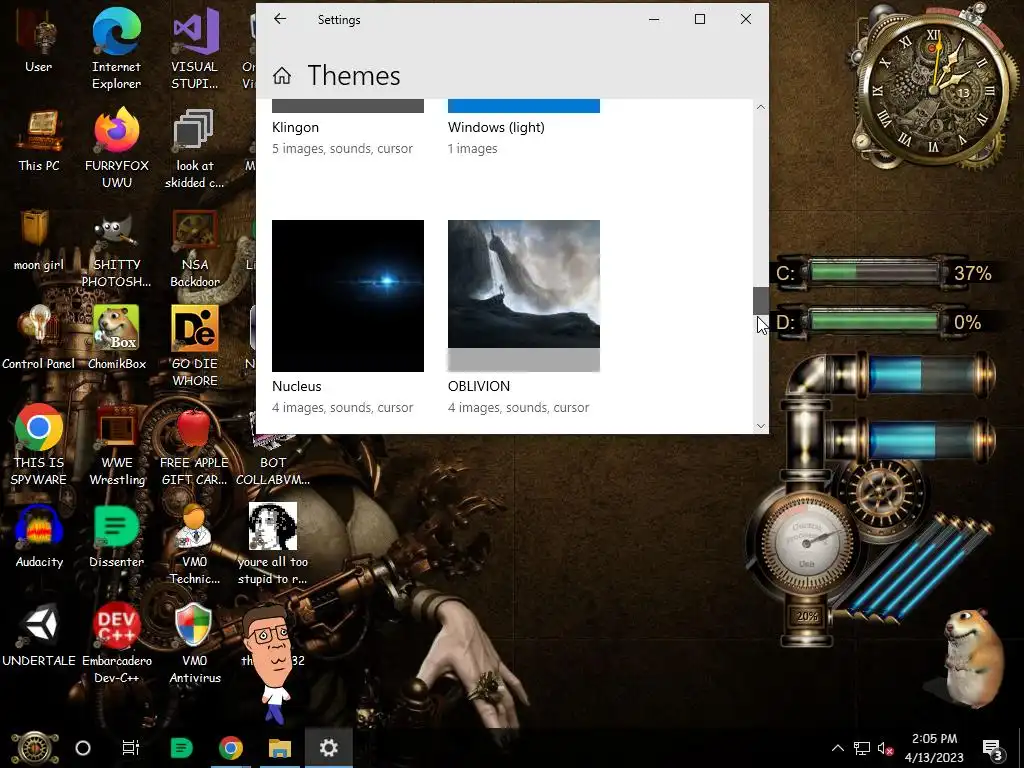
Task: Click the C: drive usage bar
Action: pyautogui.click(x=874, y=272)
